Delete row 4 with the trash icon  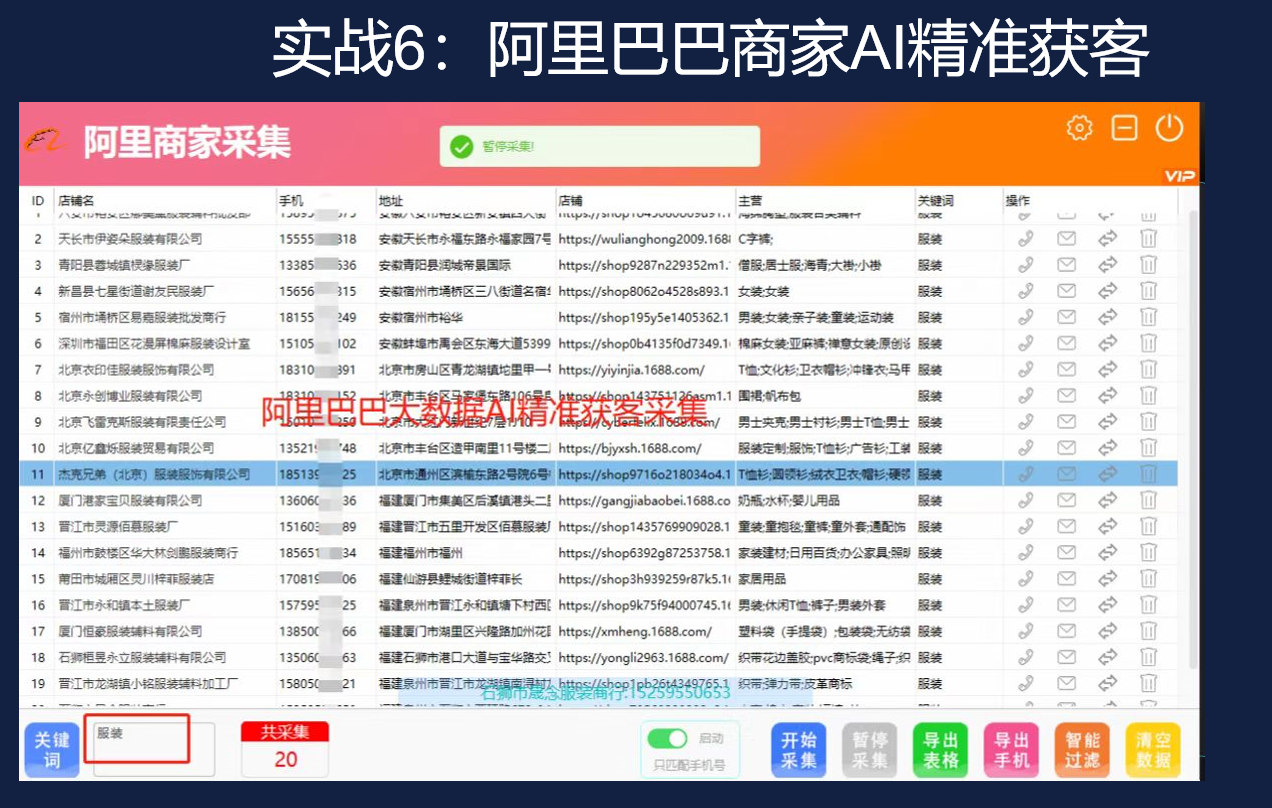pos(1149,291)
